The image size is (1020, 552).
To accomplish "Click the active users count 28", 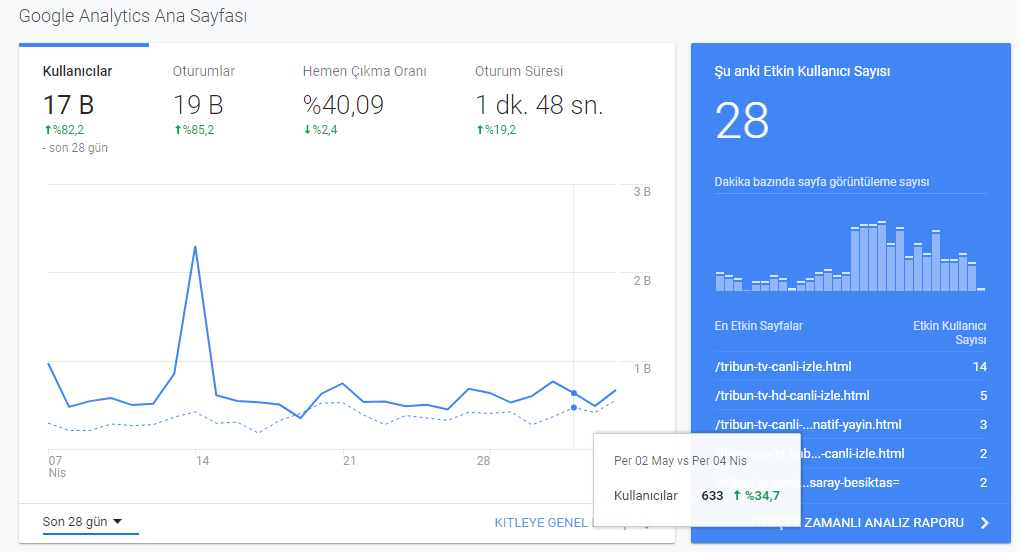I will coord(742,121).
